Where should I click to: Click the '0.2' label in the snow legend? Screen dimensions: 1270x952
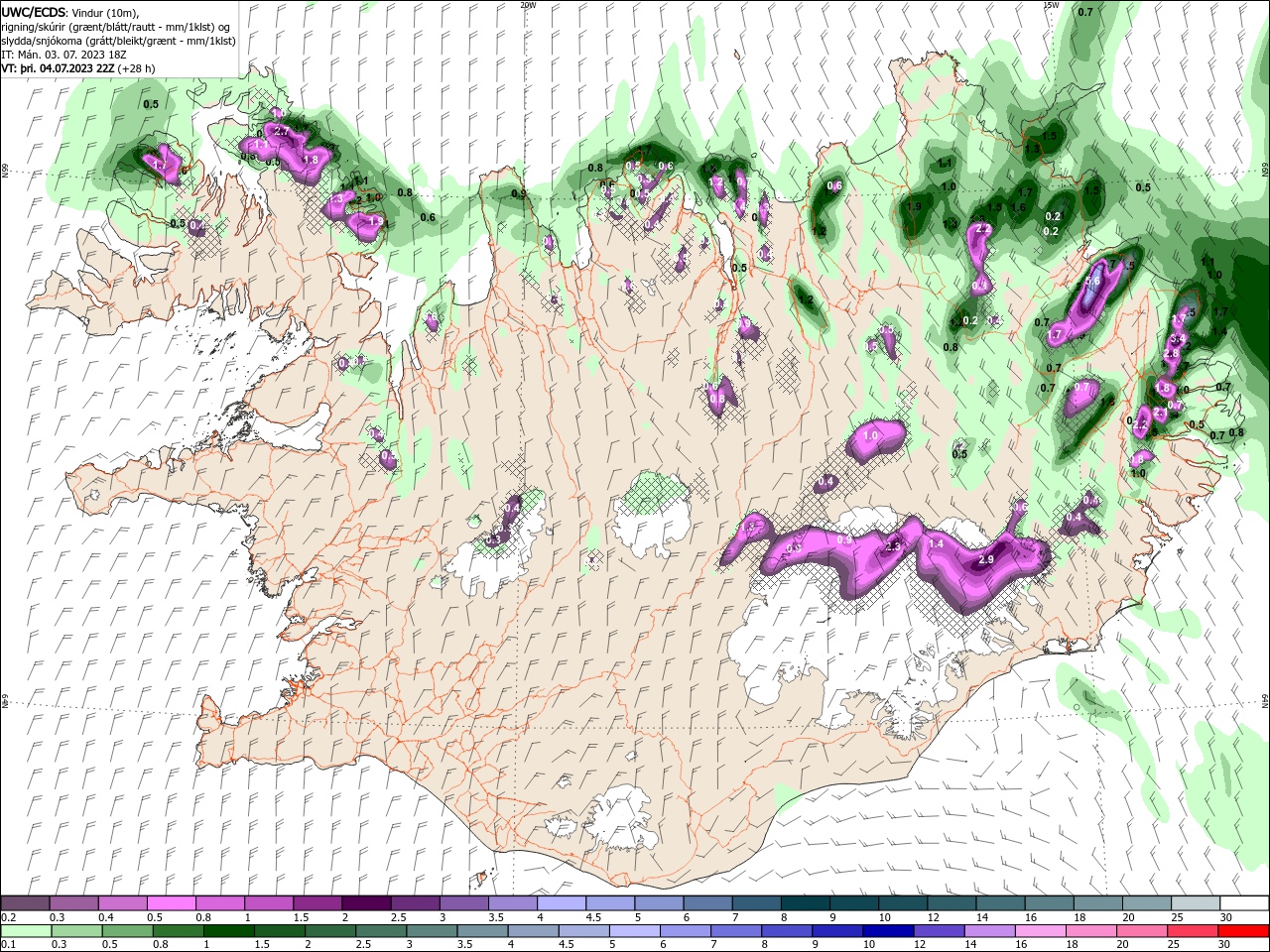pos(7,917)
